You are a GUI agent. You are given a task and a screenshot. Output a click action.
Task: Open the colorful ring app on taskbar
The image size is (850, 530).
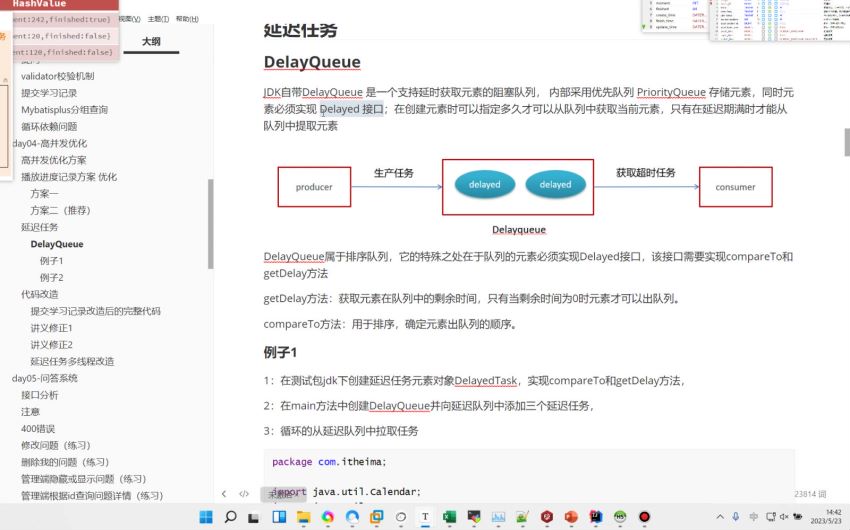[328, 517]
